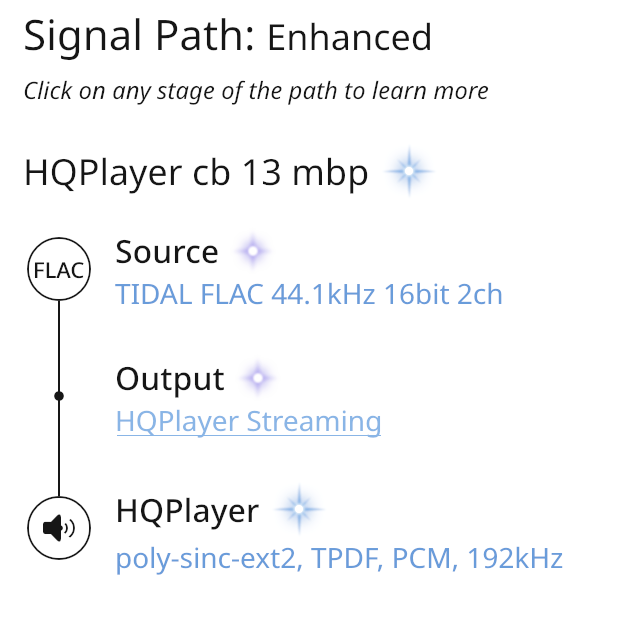
Task: Click the Signal Path: Enhanced heading
Action: (228, 36)
